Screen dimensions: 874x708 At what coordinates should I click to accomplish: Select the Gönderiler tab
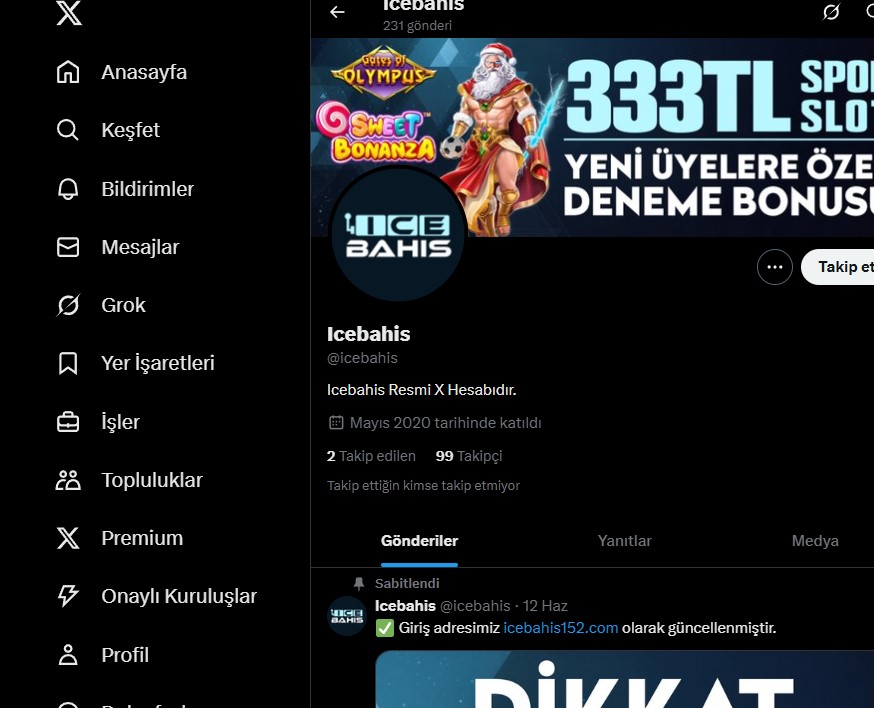pyautogui.click(x=419, y=541)
